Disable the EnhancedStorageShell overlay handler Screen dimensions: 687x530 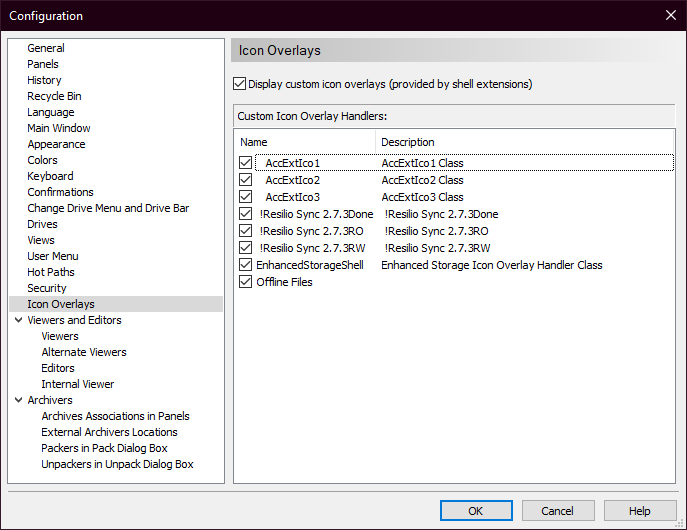(246, 265)
